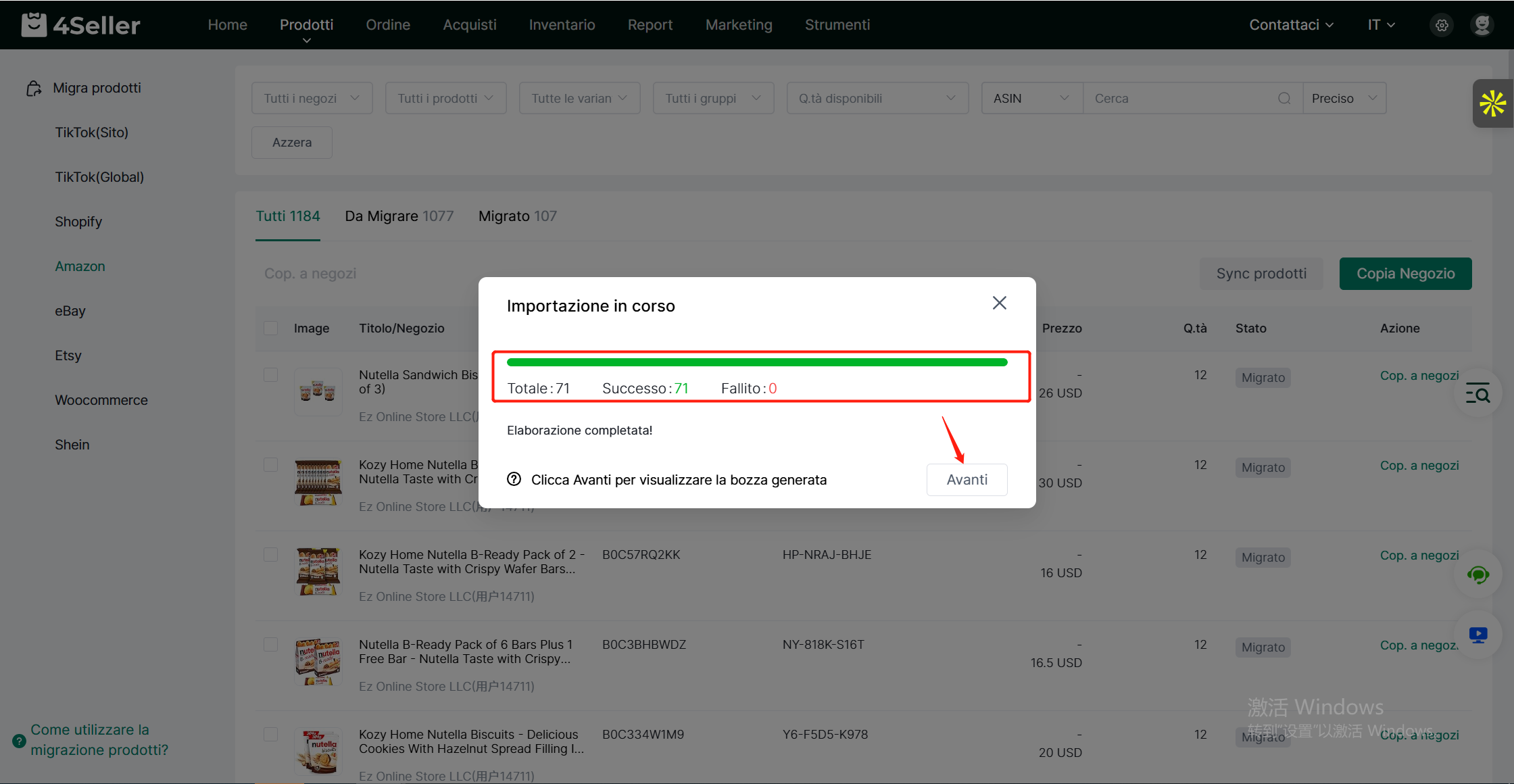Click the Migra prodotti sidebar icon
Viewport: 1514px width, 784px height.
[x=34, y=89]
